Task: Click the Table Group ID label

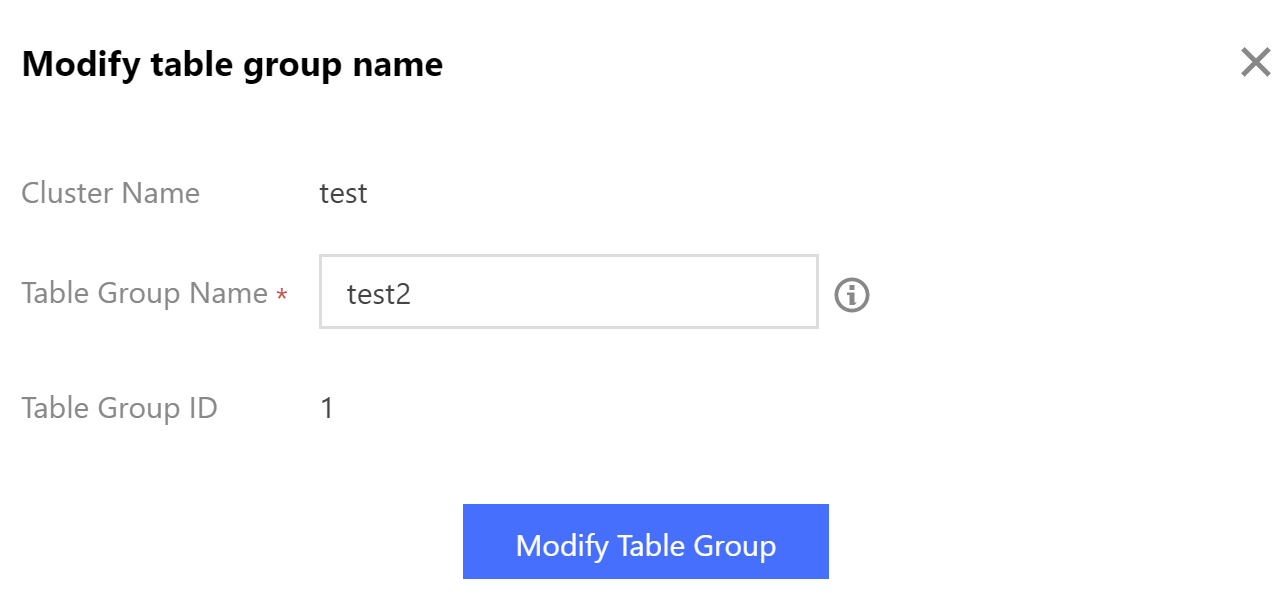Action: pyautogui.click(x=119, y=408)
